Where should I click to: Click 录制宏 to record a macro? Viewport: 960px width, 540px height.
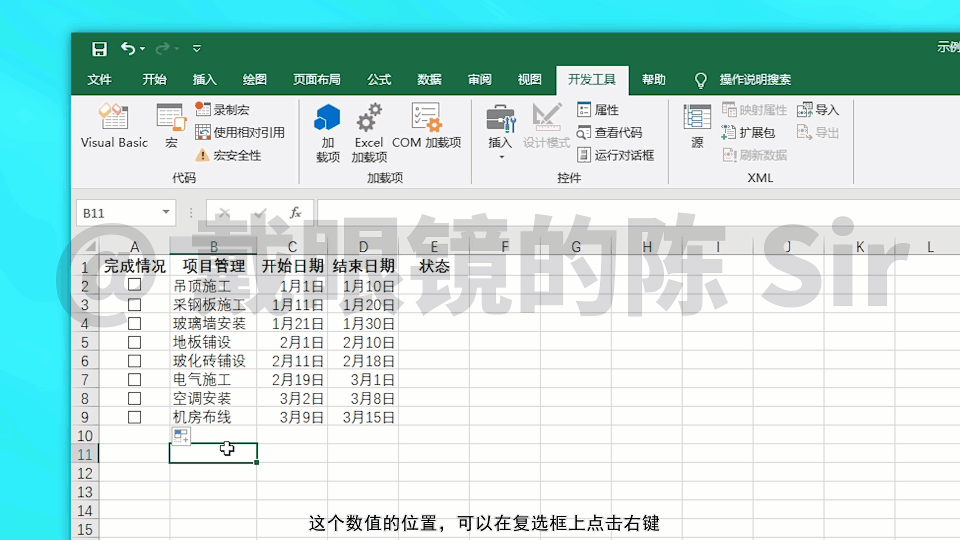coord(222,110)
